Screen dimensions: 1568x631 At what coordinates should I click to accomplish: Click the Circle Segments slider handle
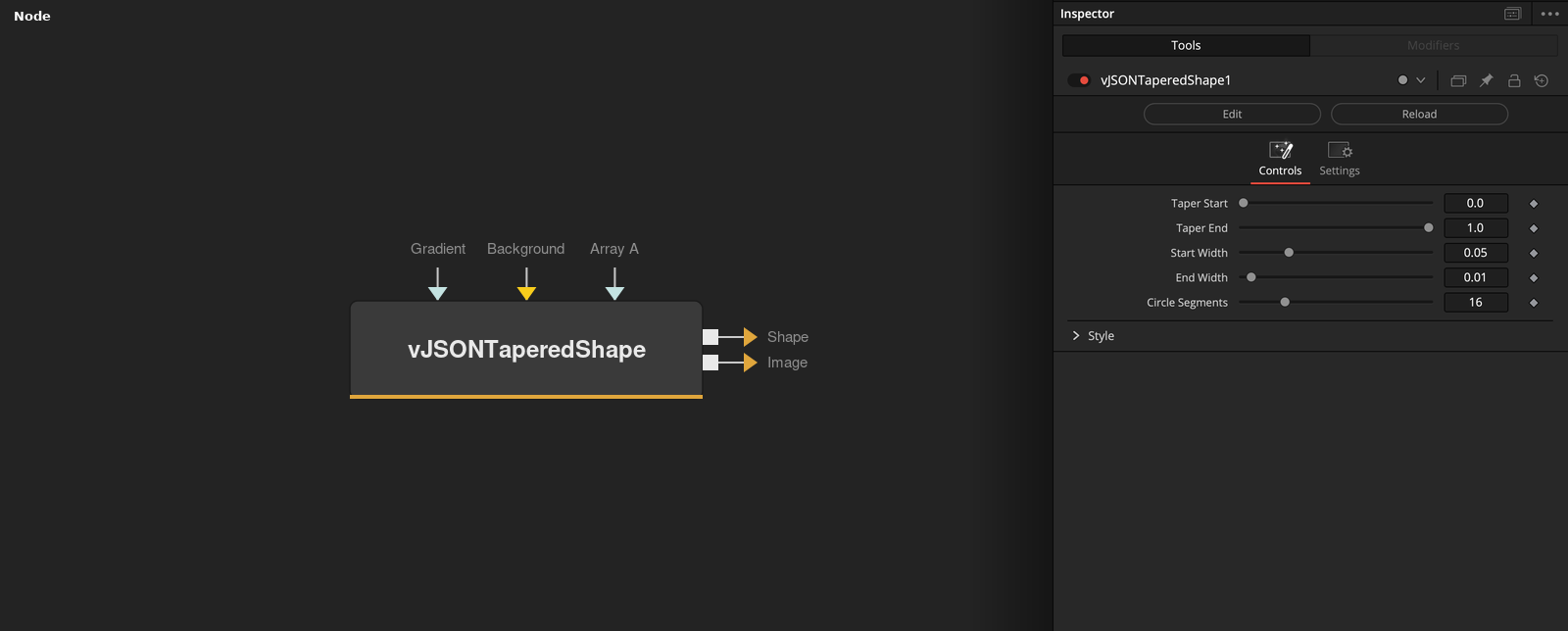pyautogui.click(x=1285, y=302)
